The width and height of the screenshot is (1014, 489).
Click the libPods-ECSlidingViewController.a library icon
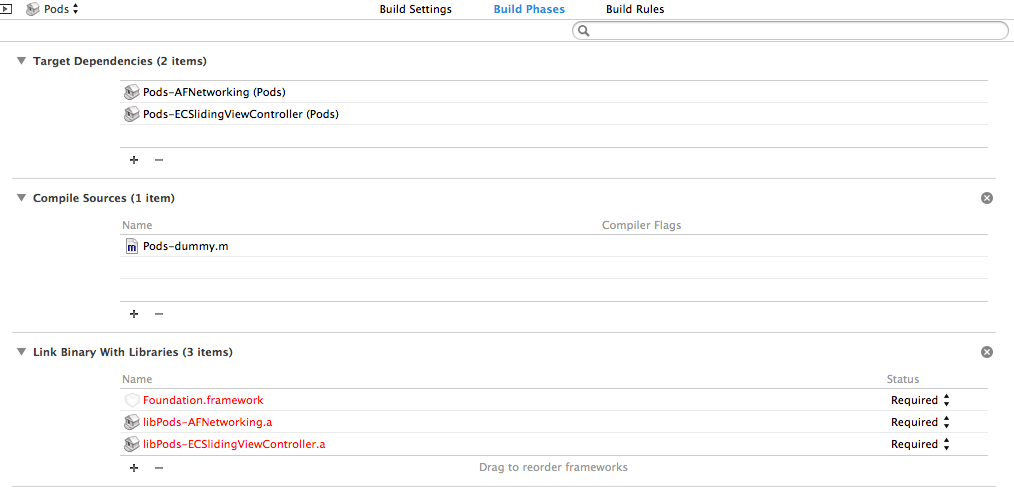pos(131,444)
